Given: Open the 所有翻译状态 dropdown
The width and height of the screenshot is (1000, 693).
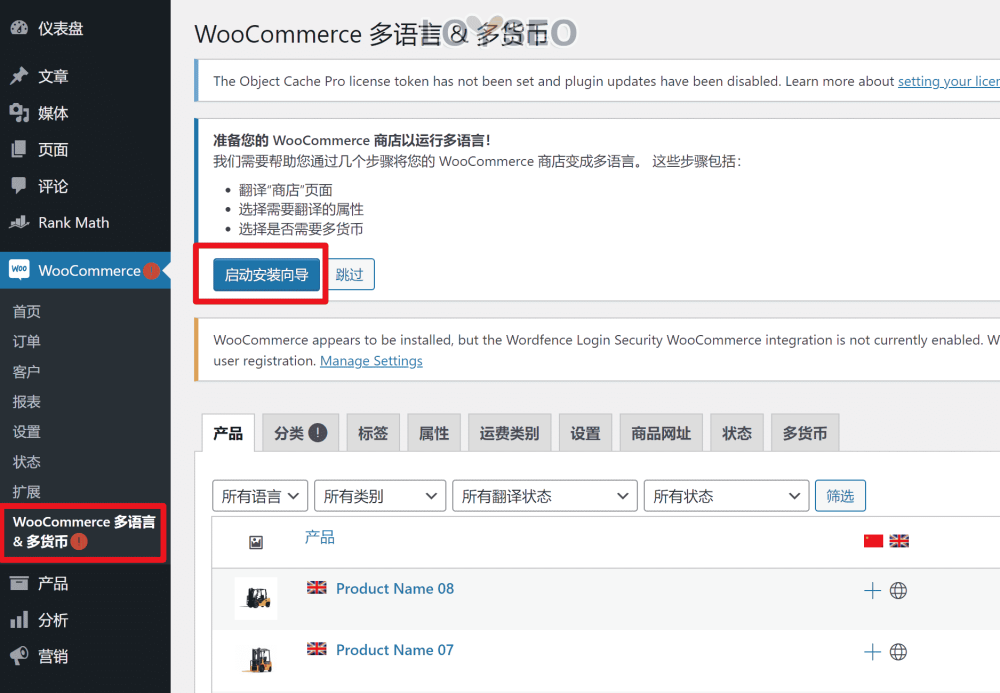Looking at the screenshot, I should (545, 496).
